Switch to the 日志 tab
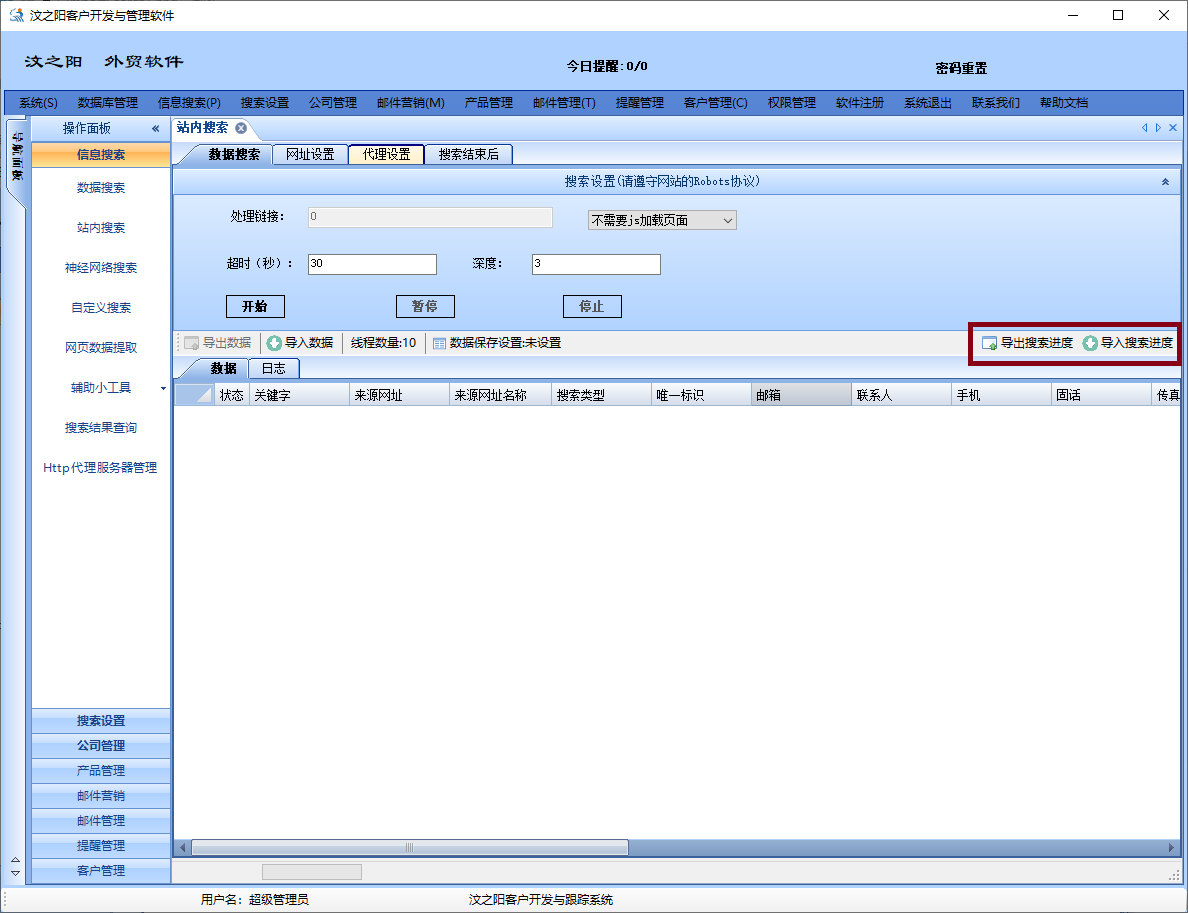Screen dimensions: 1188x913 click(x=273, y=369)
